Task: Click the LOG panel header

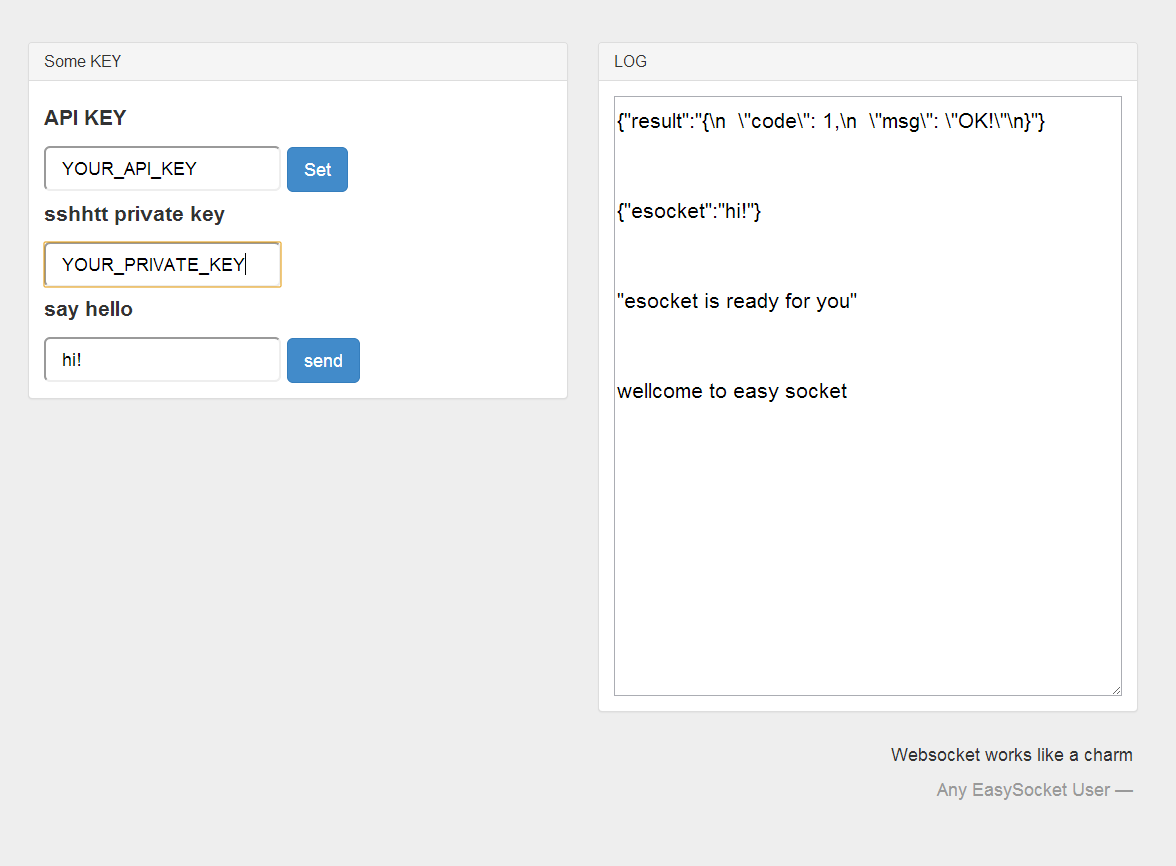Action: tap(868, 61)
